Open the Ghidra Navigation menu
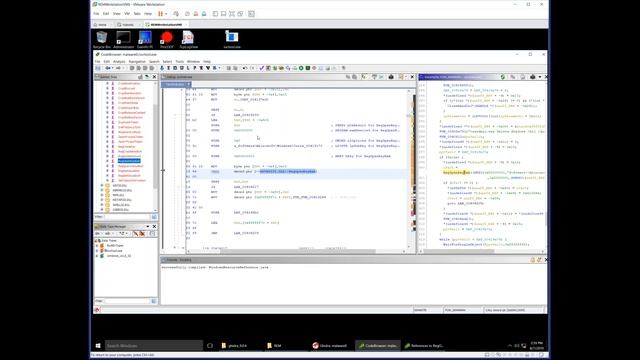640x360 pixels. tap(137, 62)
